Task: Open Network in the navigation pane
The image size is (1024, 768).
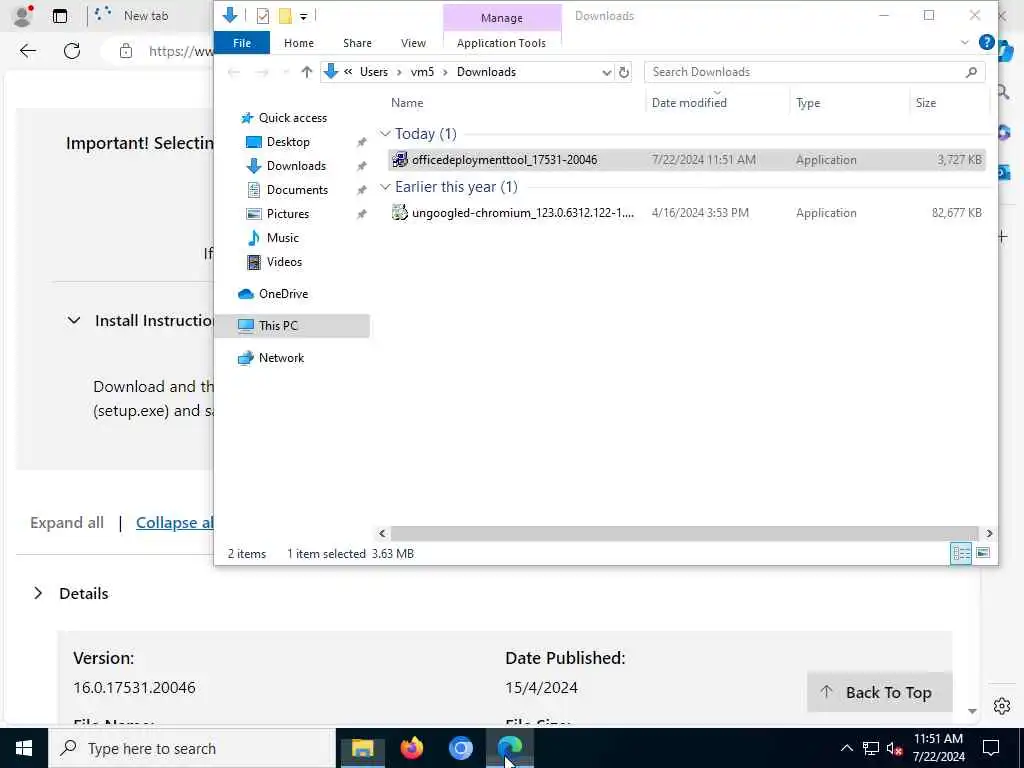Action: (x=281, y=358)
